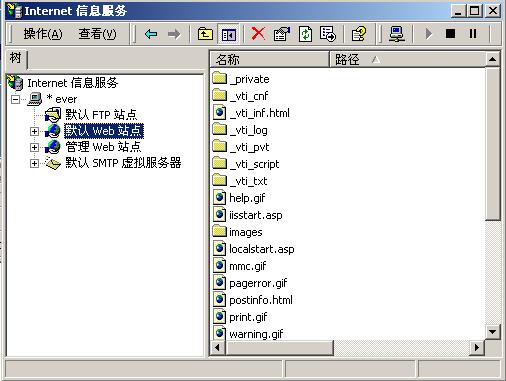Select 默认 SMTP 虚拟服务器 tree item
The width and height of the screenshot is (506, 381).
coord(123,163)
